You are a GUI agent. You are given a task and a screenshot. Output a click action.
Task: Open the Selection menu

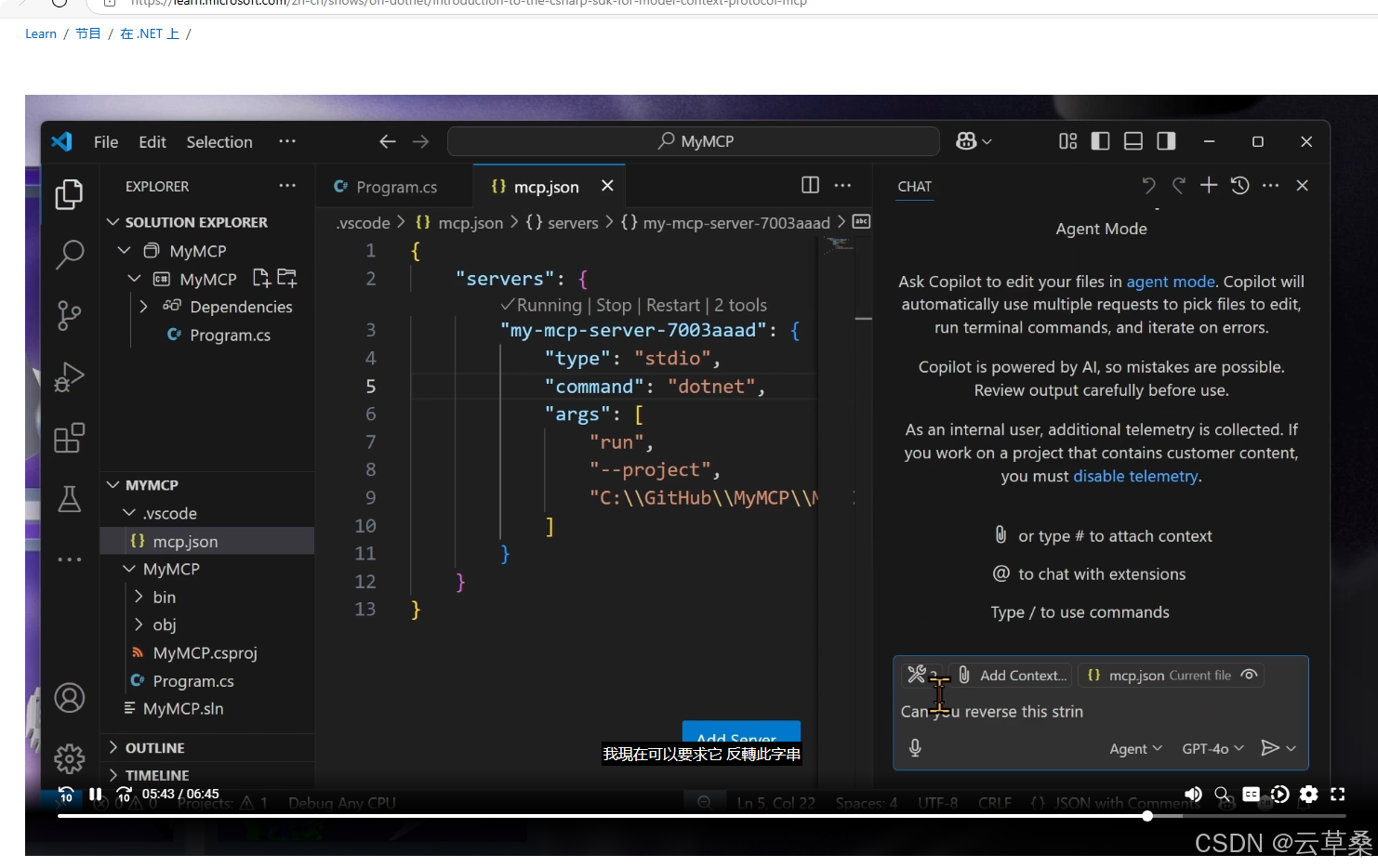(x=219, y=141)
